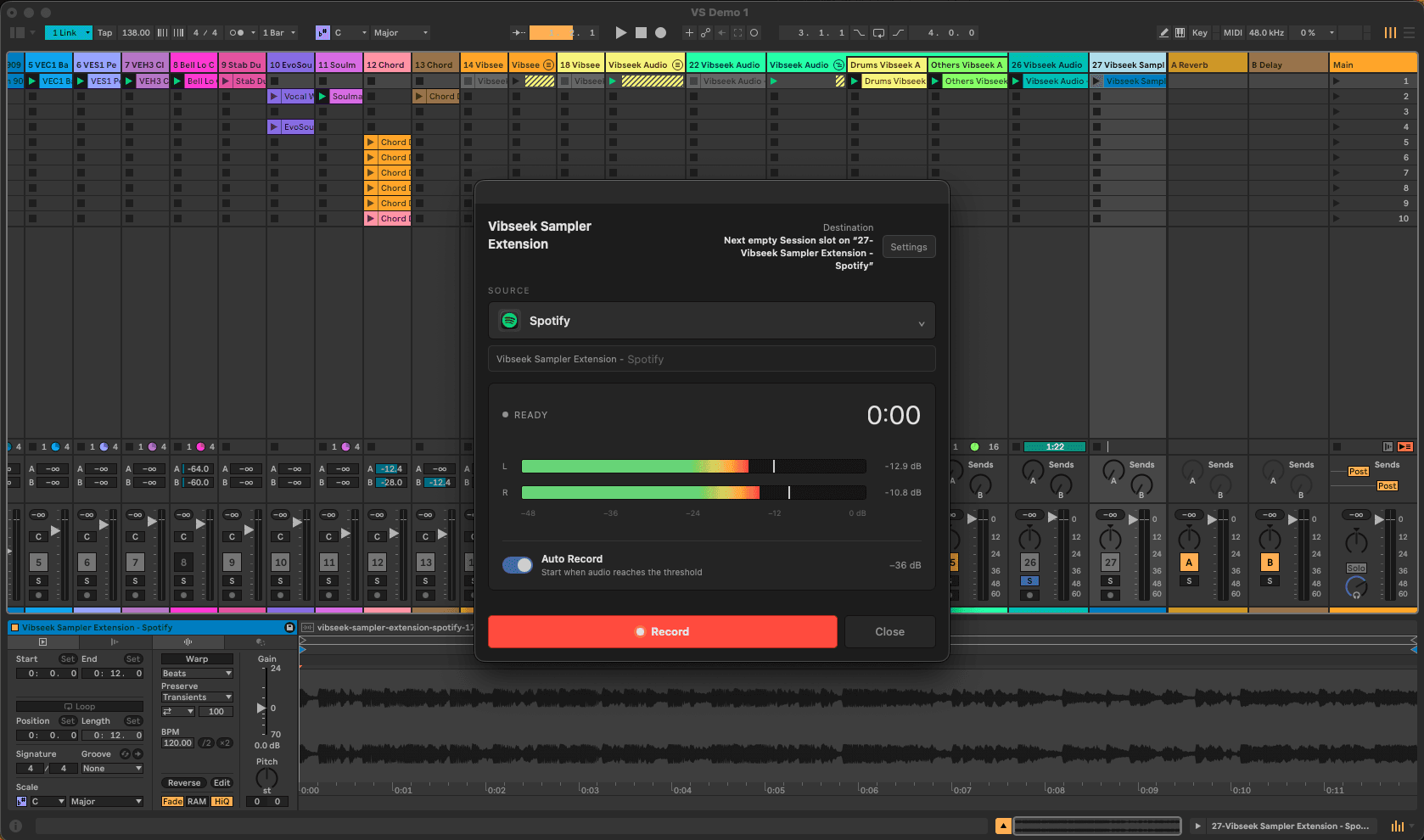The image size is (1424, 840).
Task: Toggle the Key map mode button
Action: (x=1199, y=32)
